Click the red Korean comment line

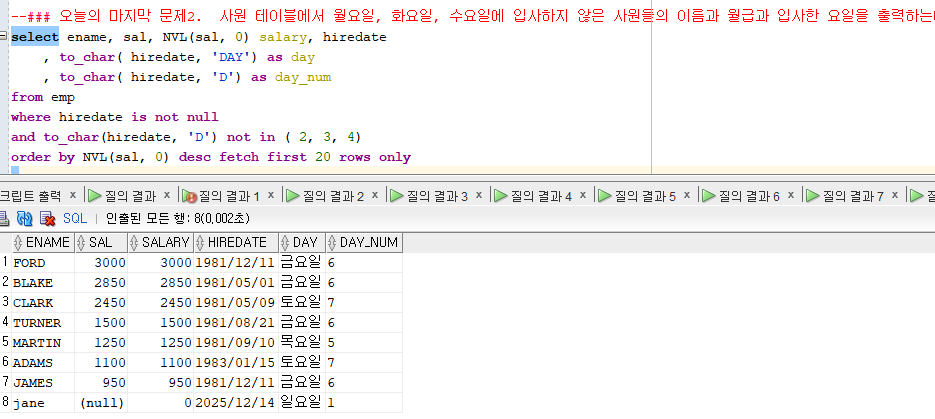(x=473, y=16)
